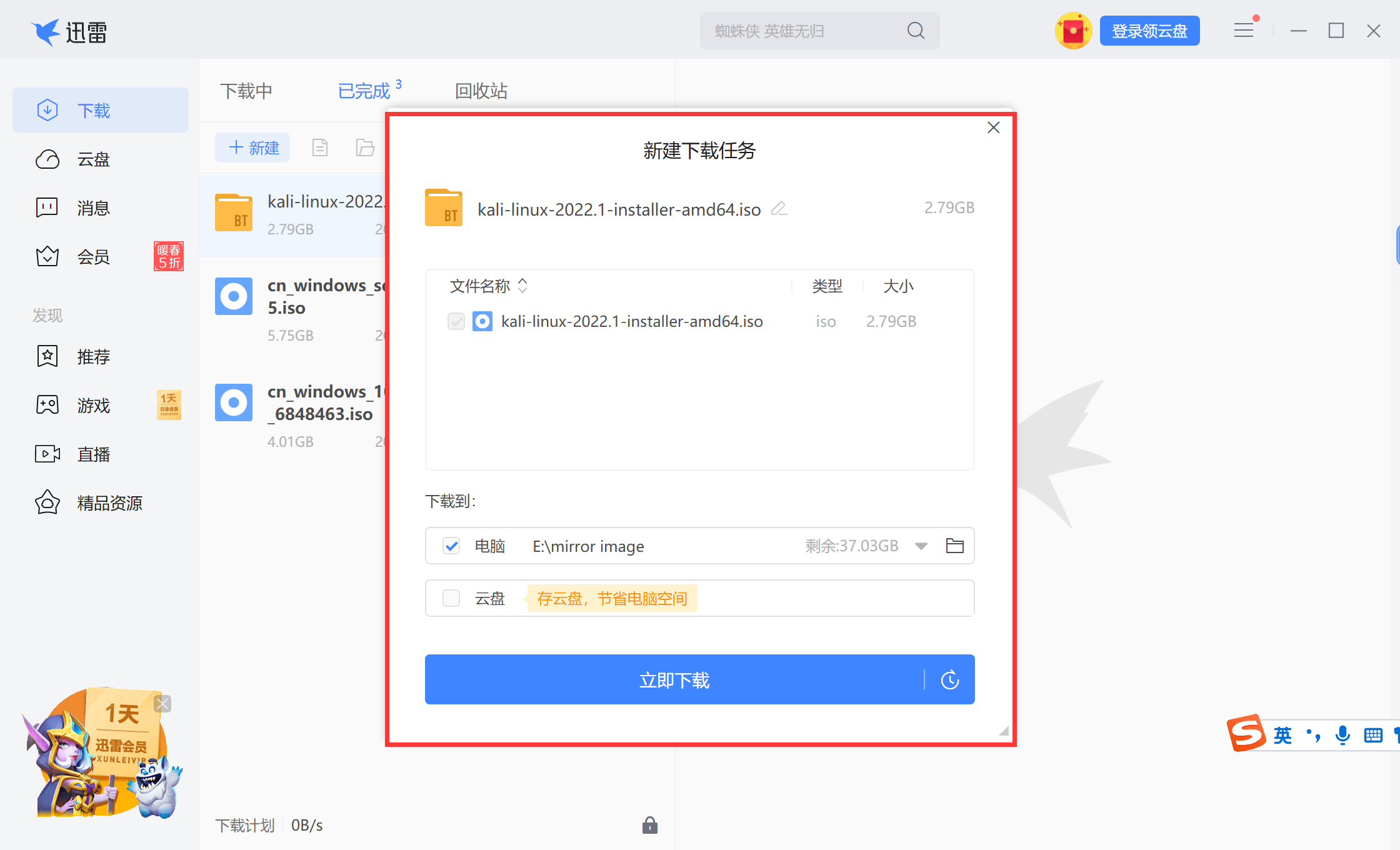Open the 游戏 section in the sidebar
The height and width of the screenshot is (850, 1400).
pyautogui.click(x=92, y=405)
